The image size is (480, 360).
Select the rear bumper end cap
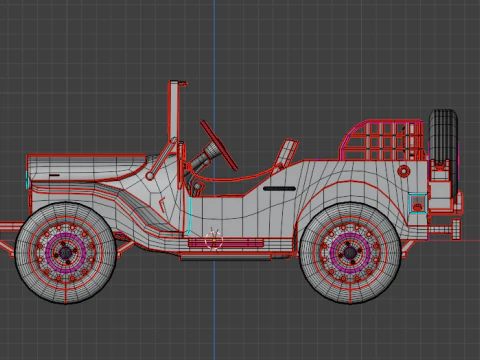click(455, 229)
